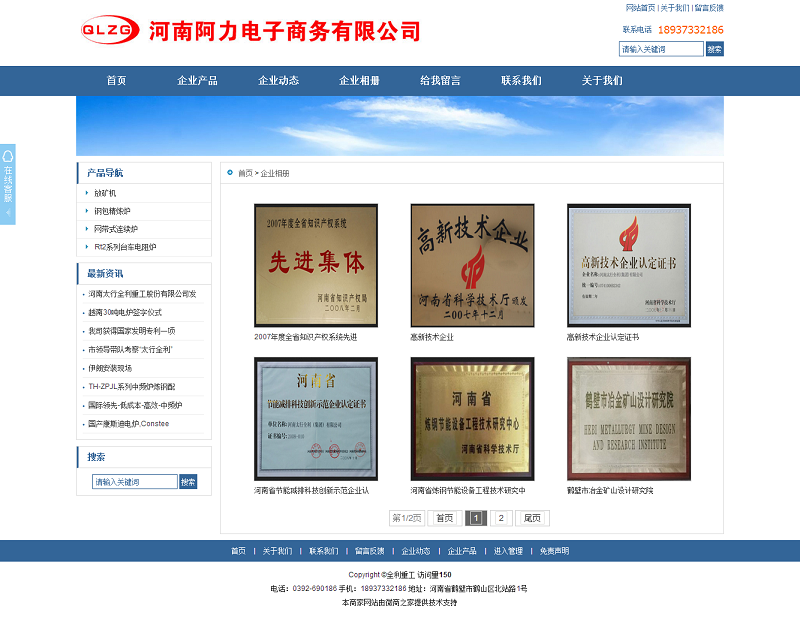This screenshot has width=800, height=621.
Task: Focus the sidebar keyword search box
Action: [135, 482]
